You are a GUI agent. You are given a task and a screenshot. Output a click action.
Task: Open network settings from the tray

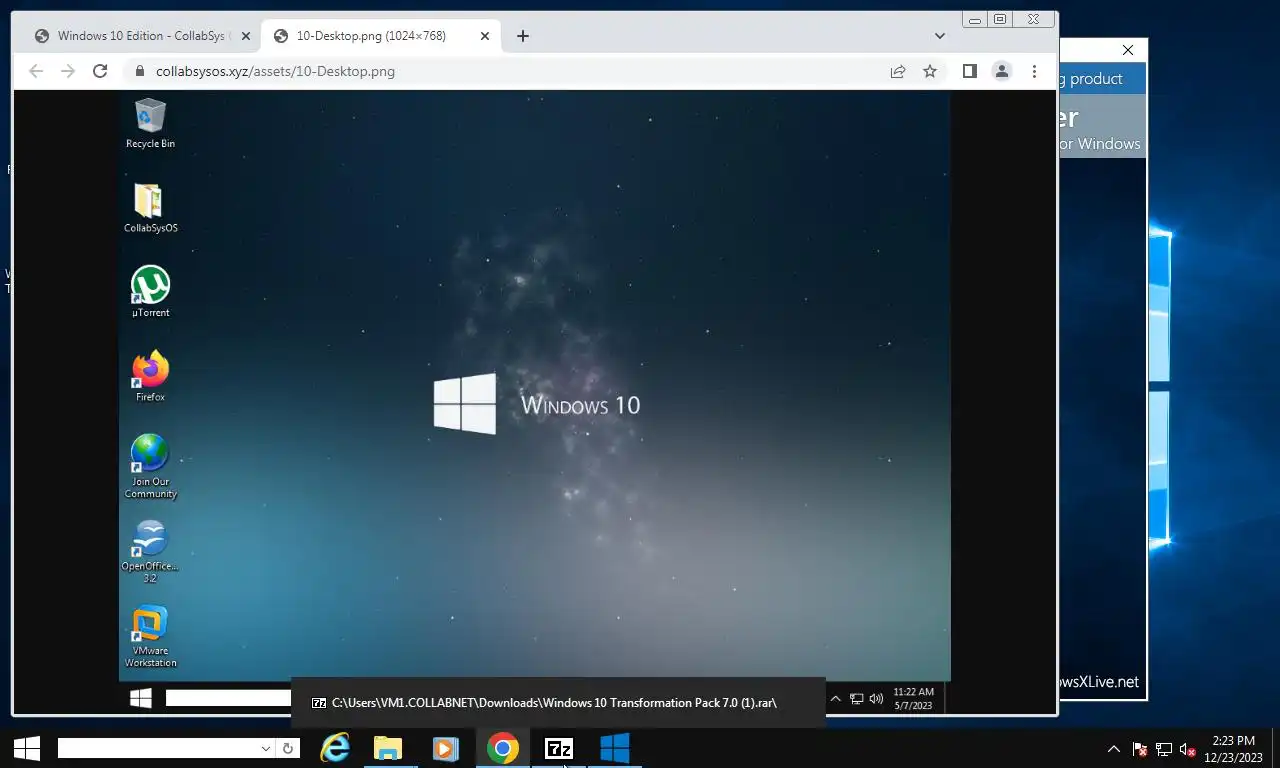1164,749
